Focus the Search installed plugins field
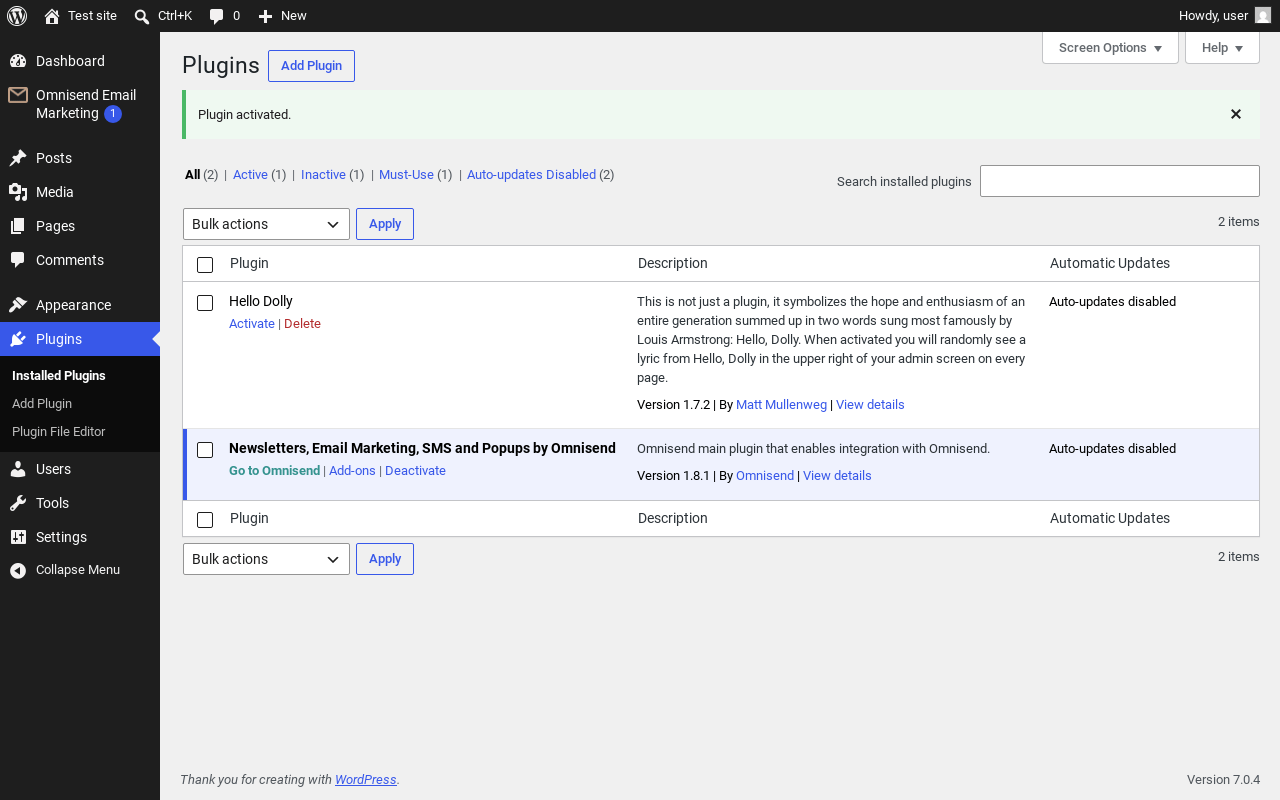1280x800 pixels. coord(1120,181)
